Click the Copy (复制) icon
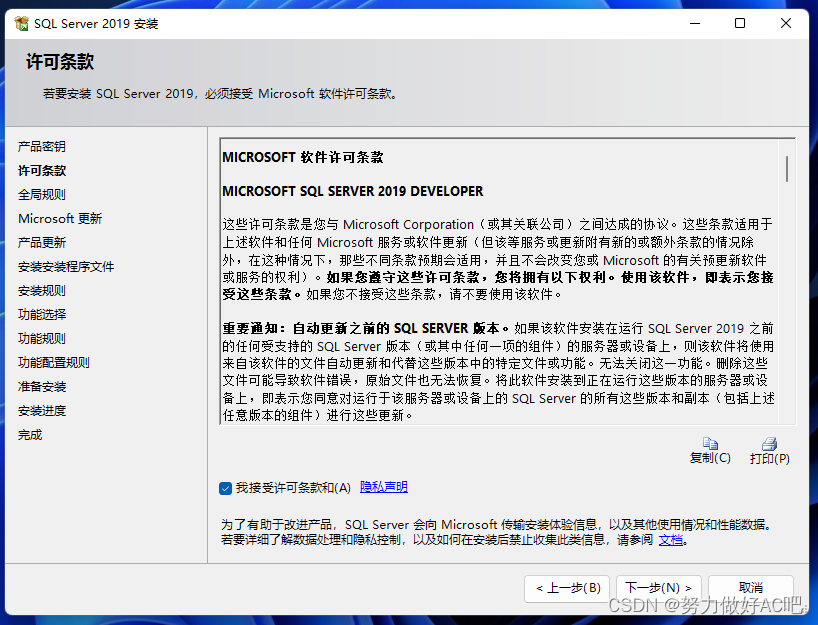The height and width of the screenshot is (625, 818). point(710,443)
